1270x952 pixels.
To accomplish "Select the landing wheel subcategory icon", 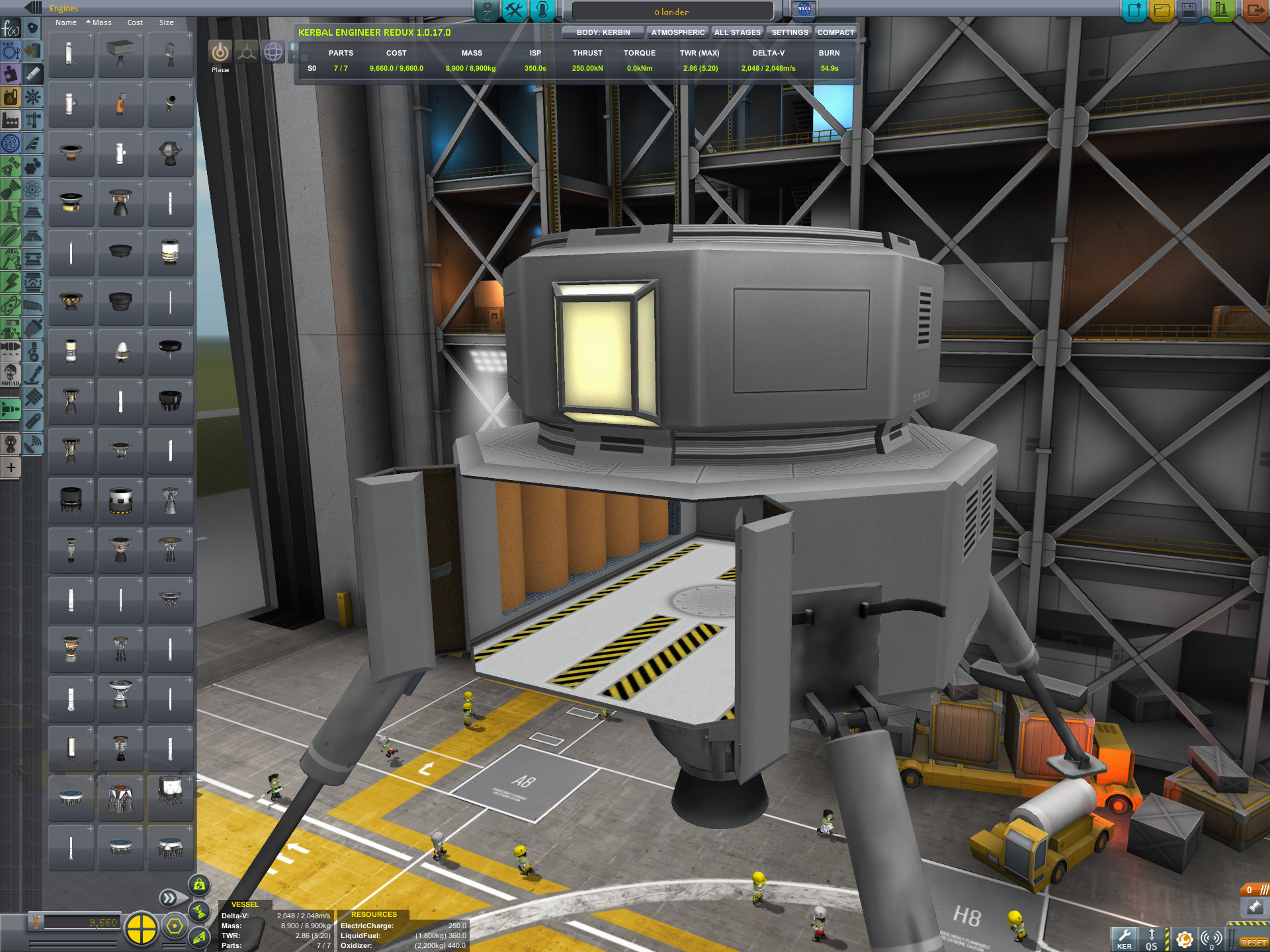I will 32,352.
